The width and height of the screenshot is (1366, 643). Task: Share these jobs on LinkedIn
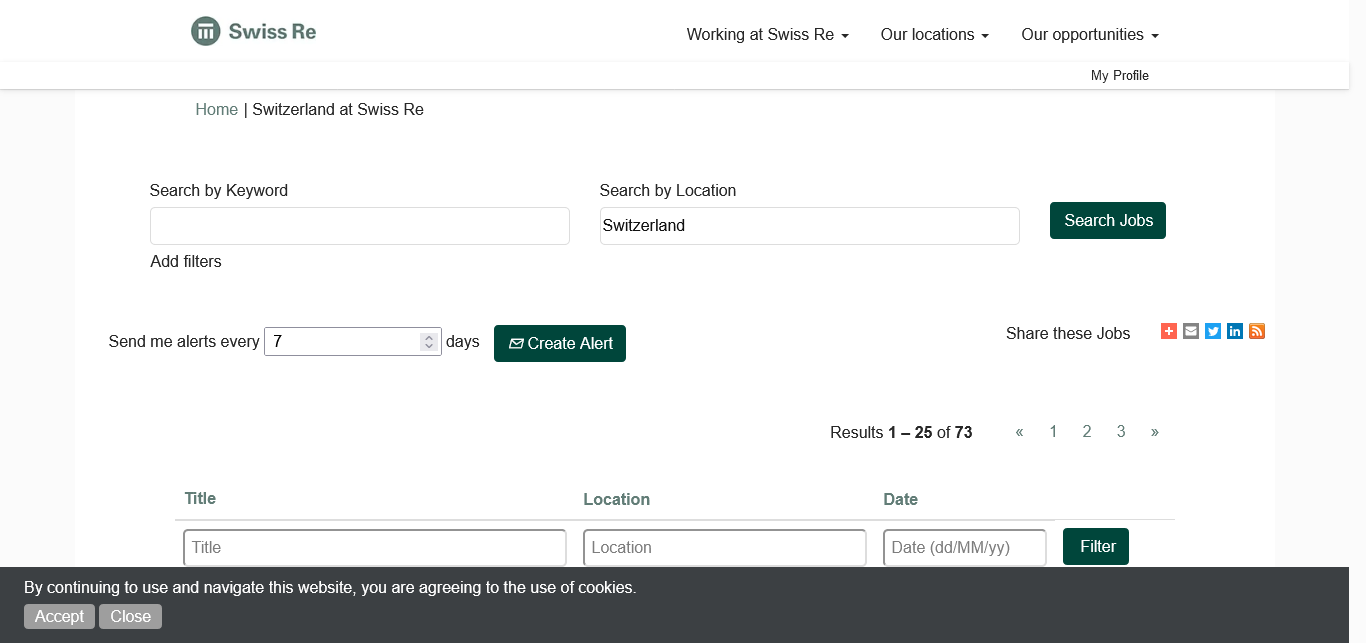pyautogui.click(x=1234, y=331)
